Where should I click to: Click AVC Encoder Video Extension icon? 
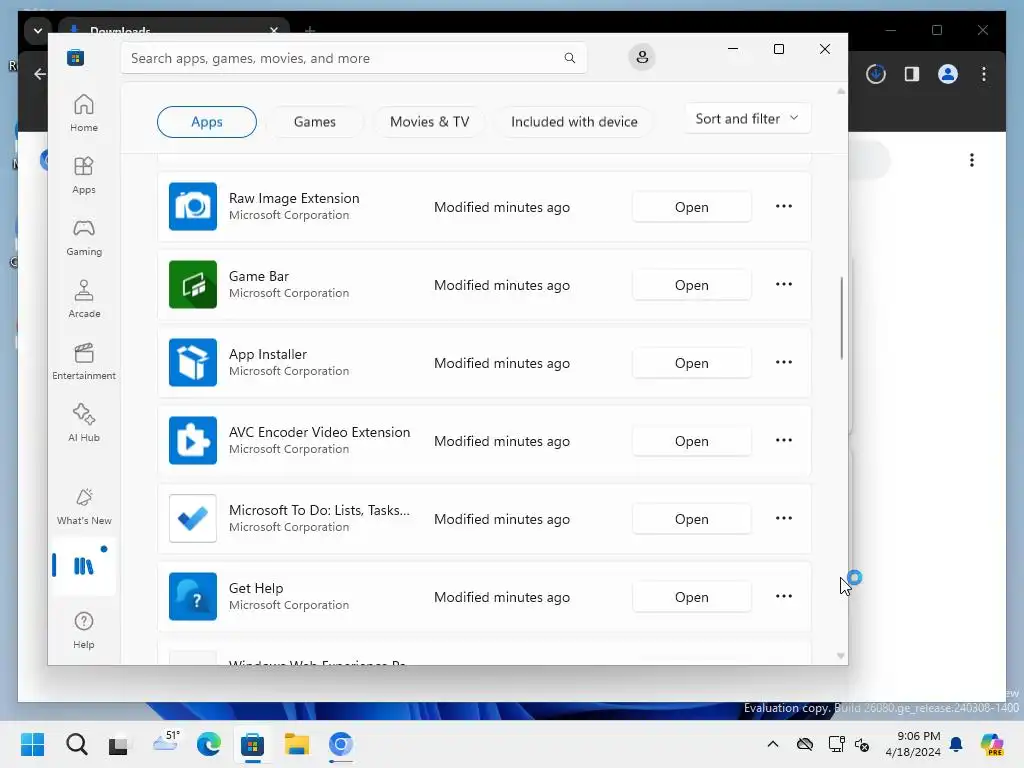coord(193,440)
